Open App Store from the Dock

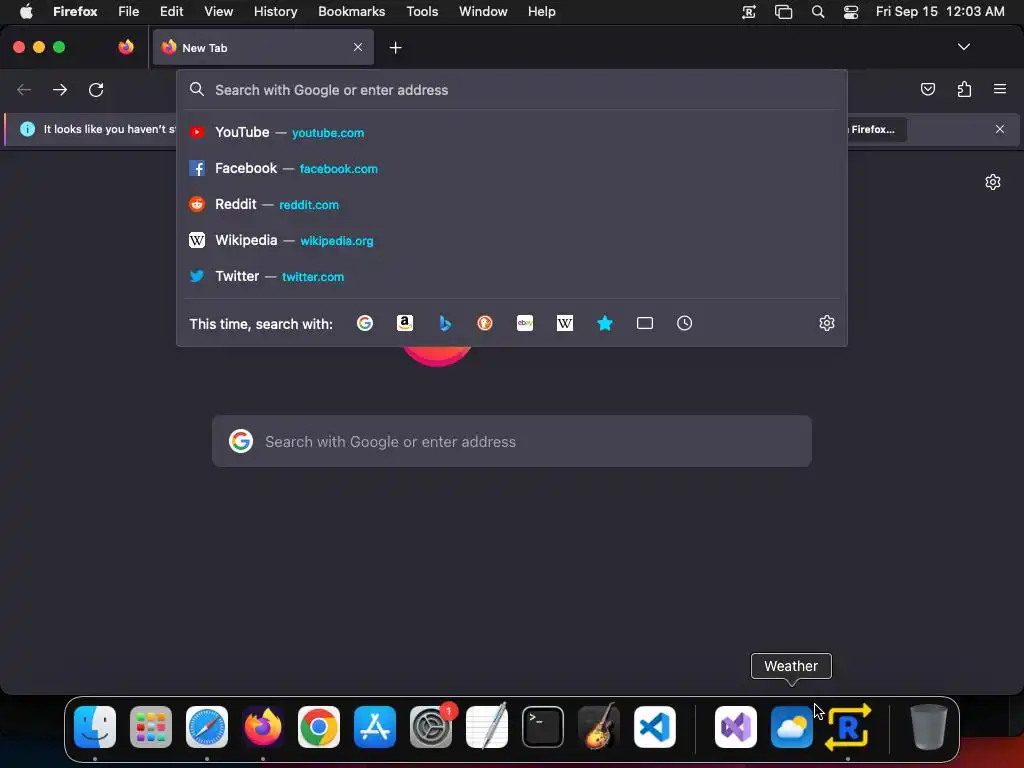[x=375, y=727]
